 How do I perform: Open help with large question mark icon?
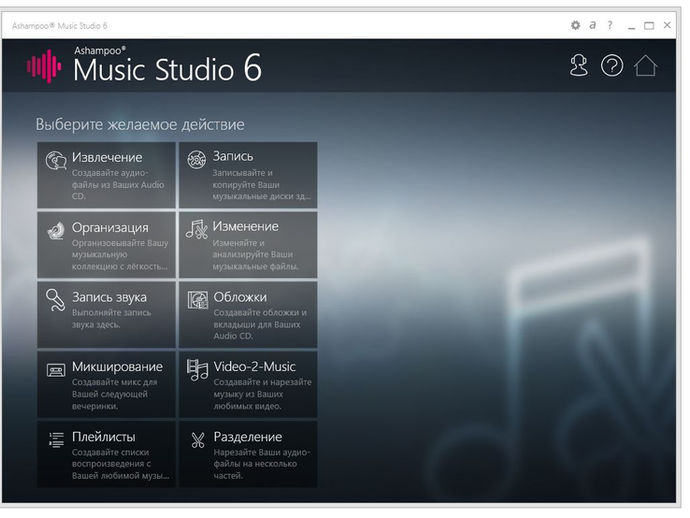(612, 66)
